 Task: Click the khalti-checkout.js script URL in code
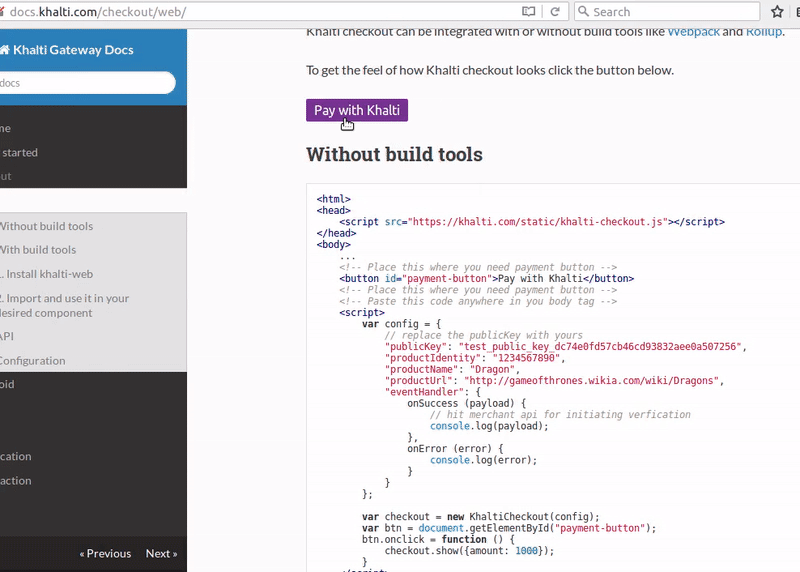[538, 222]
